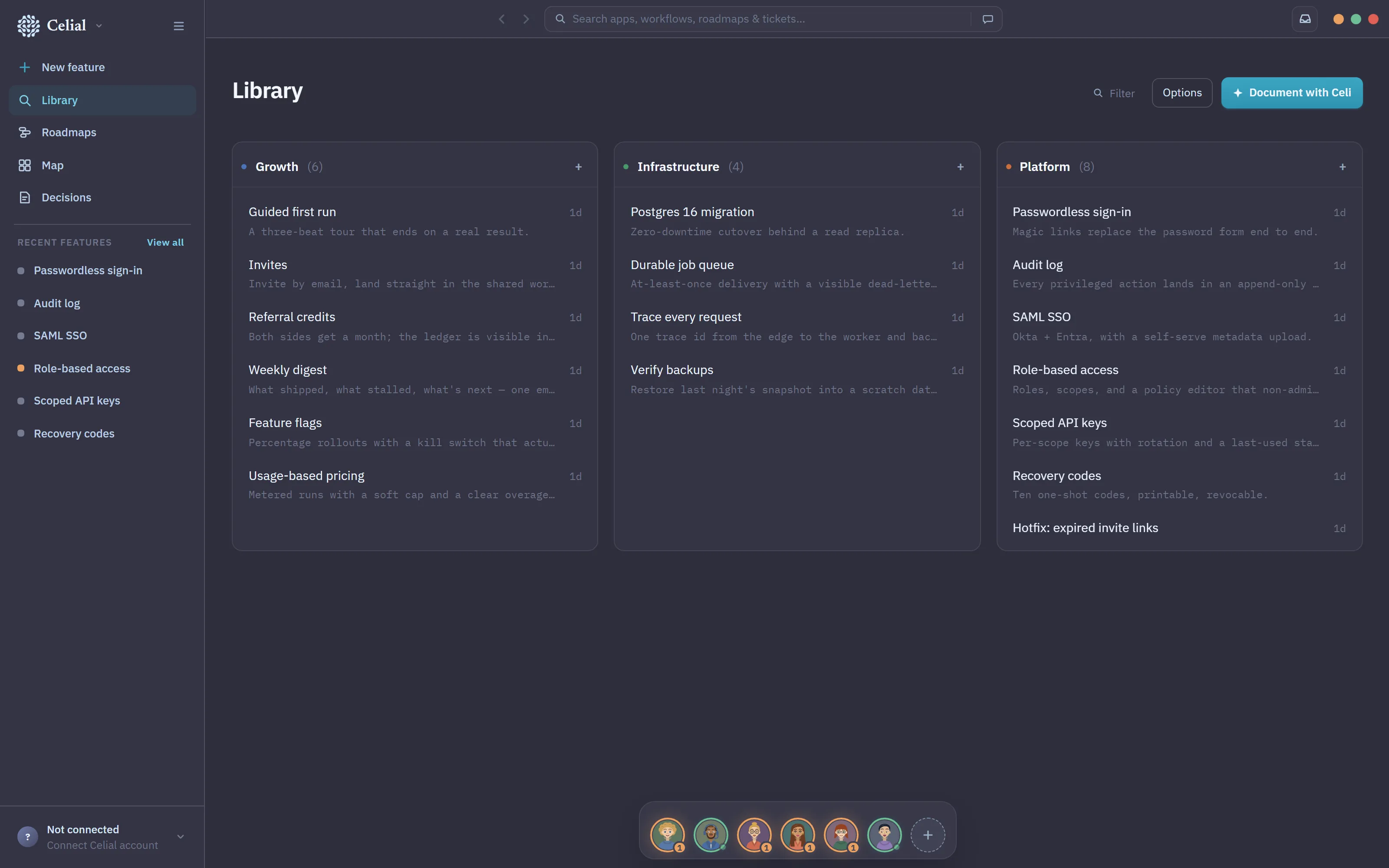Click the Filter control
The image size is (1389, 868).
pyautogui.click(x=1114, y=93)
